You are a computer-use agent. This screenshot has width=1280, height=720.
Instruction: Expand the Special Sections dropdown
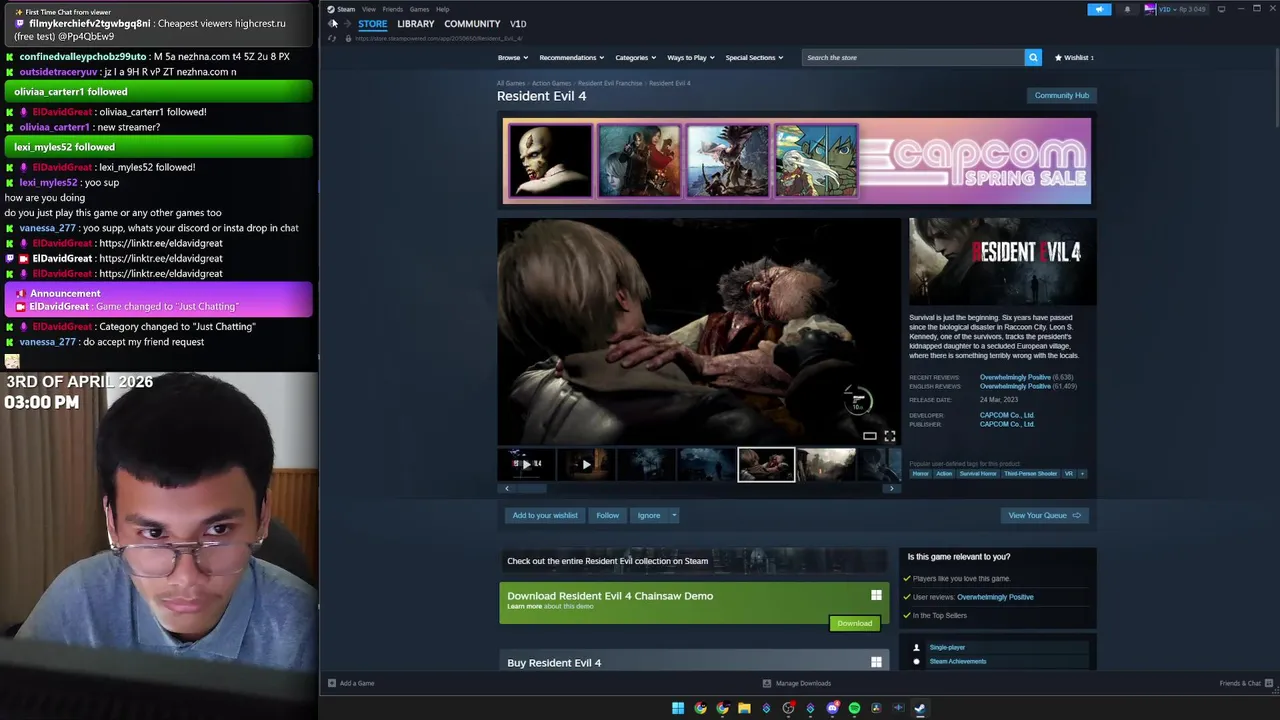point(754,57)
